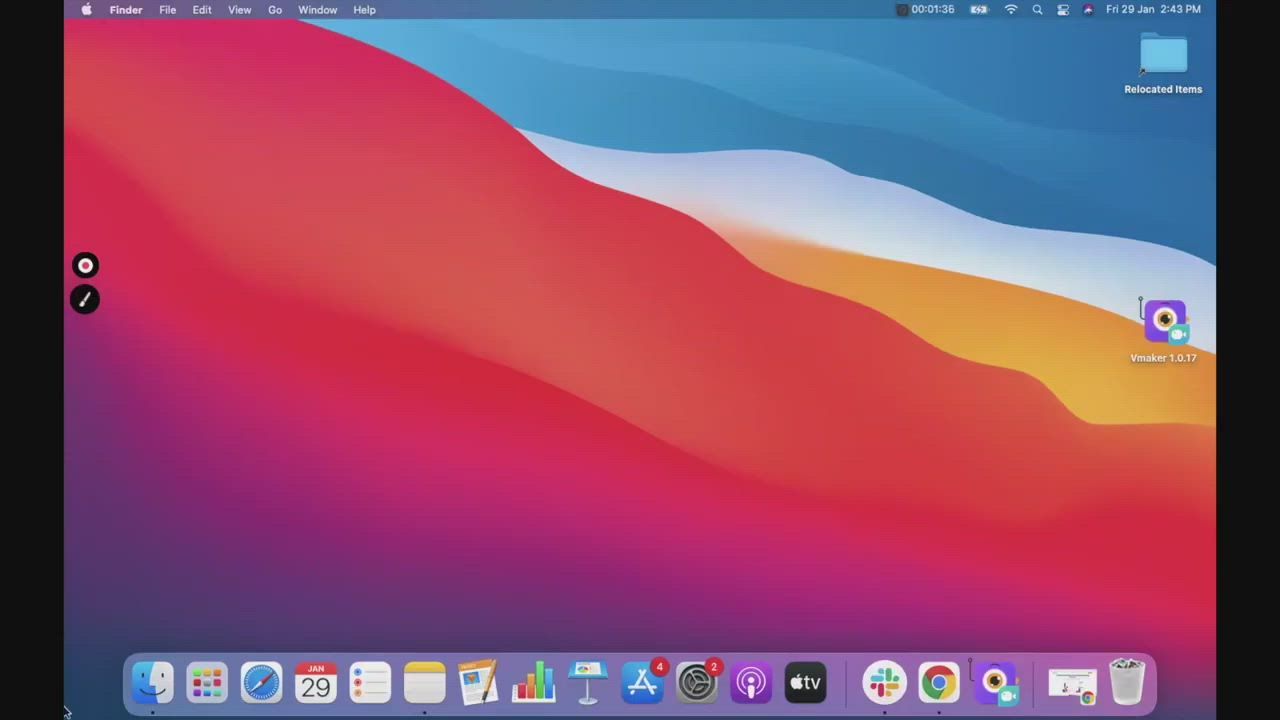Open Calendar showing JAN 29

point(315,683)
